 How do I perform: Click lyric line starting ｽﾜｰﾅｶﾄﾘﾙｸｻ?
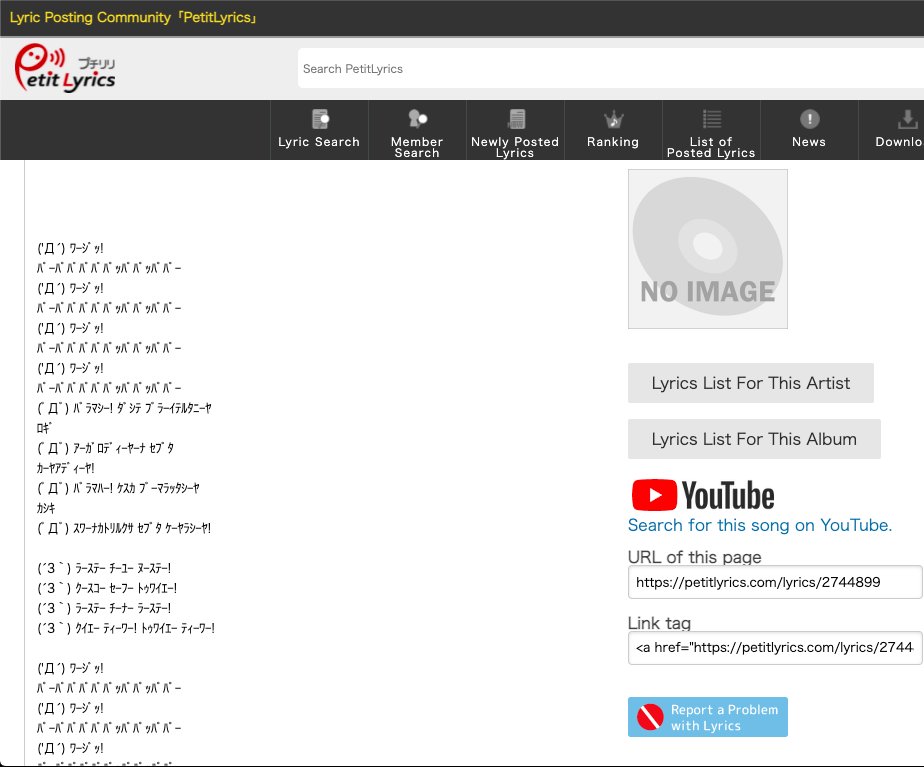pos(124,528)
